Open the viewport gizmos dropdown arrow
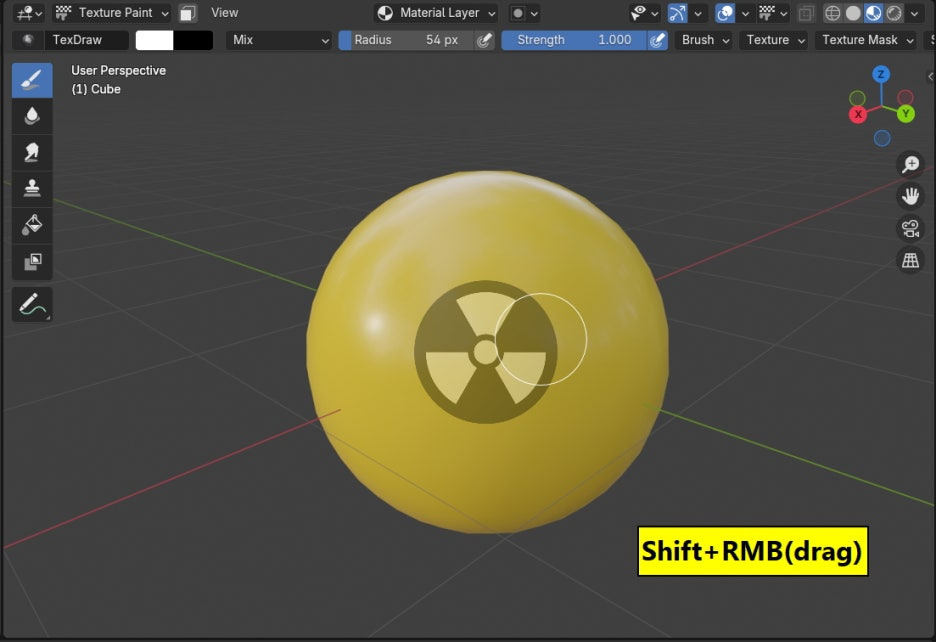 click(x=698, y=13)
